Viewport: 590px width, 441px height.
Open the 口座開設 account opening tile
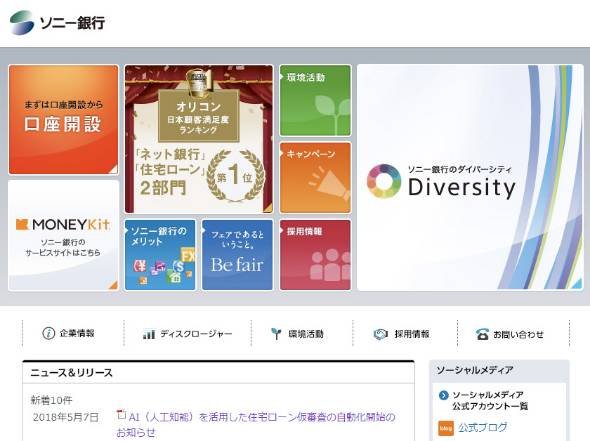(63, 119)
